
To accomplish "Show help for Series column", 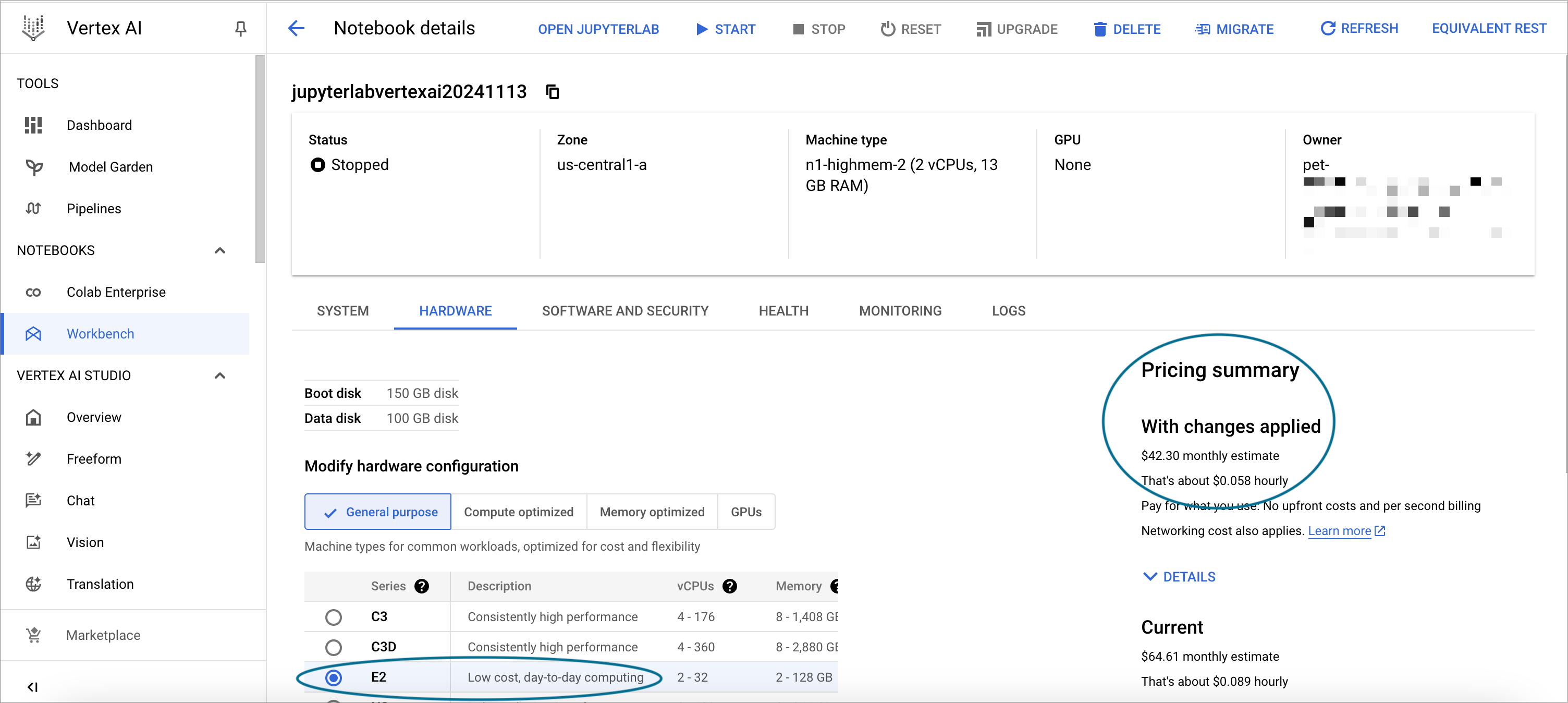I will point(422,586).
